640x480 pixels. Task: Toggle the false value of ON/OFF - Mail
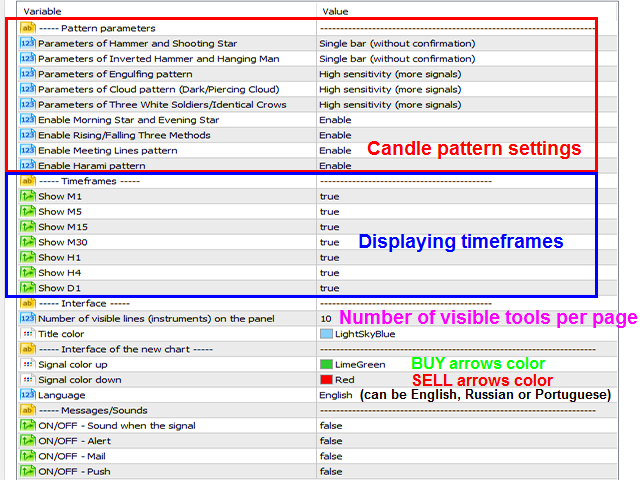[x=331, y=456]
